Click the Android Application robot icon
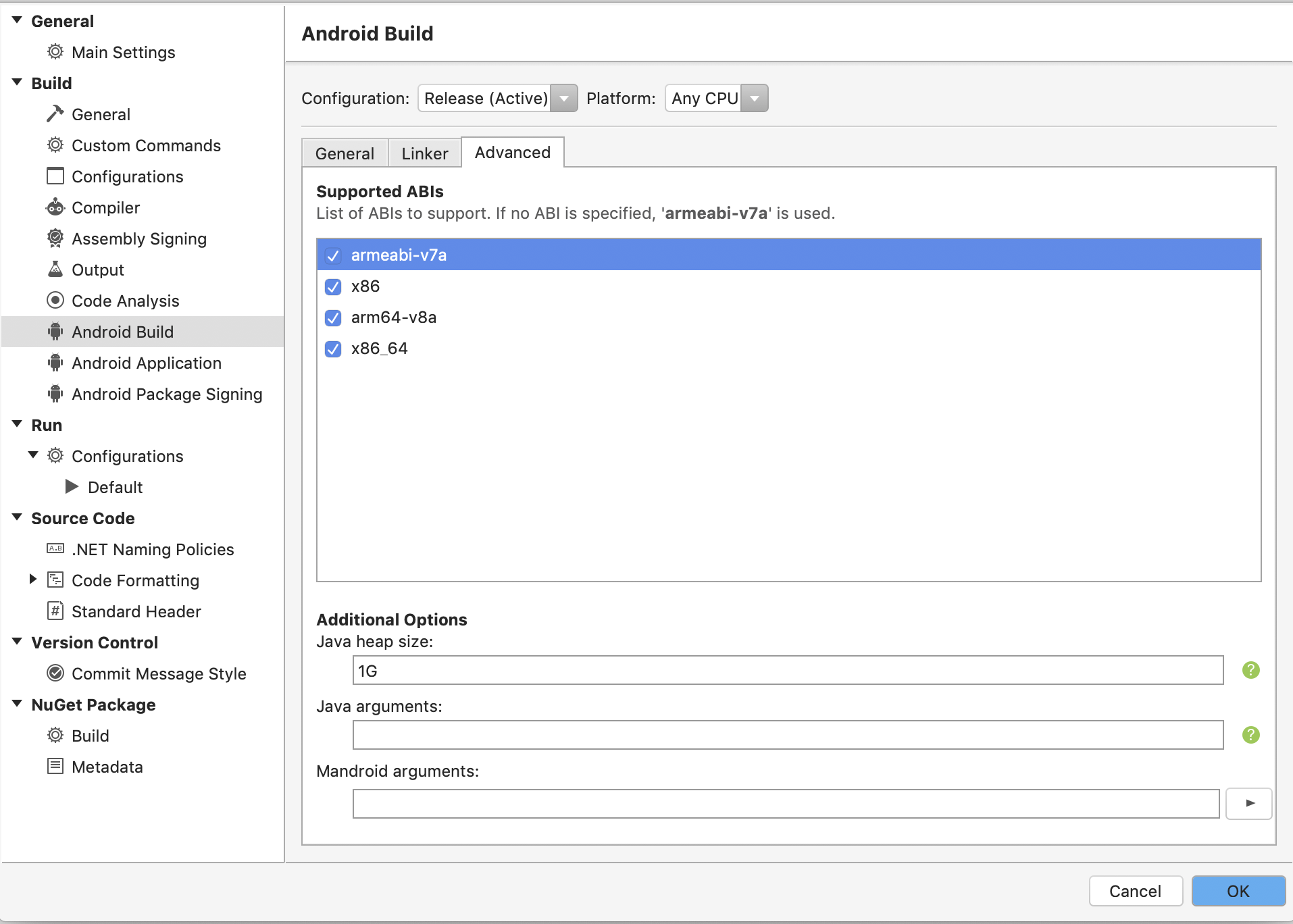The width and height of the screenshot is (1293, 924). (55, 363)
